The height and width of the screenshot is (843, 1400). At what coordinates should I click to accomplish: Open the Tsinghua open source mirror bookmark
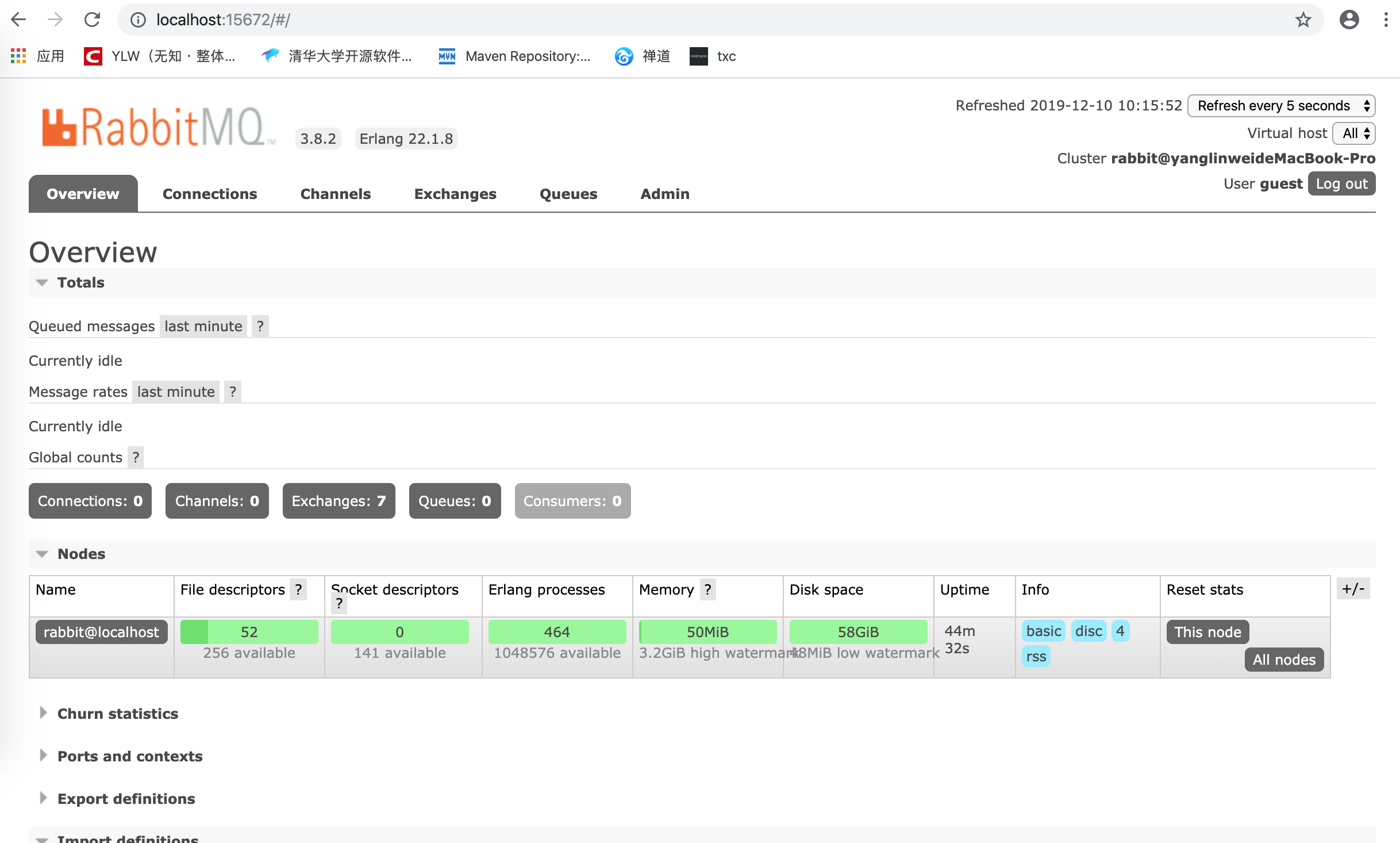336,56
